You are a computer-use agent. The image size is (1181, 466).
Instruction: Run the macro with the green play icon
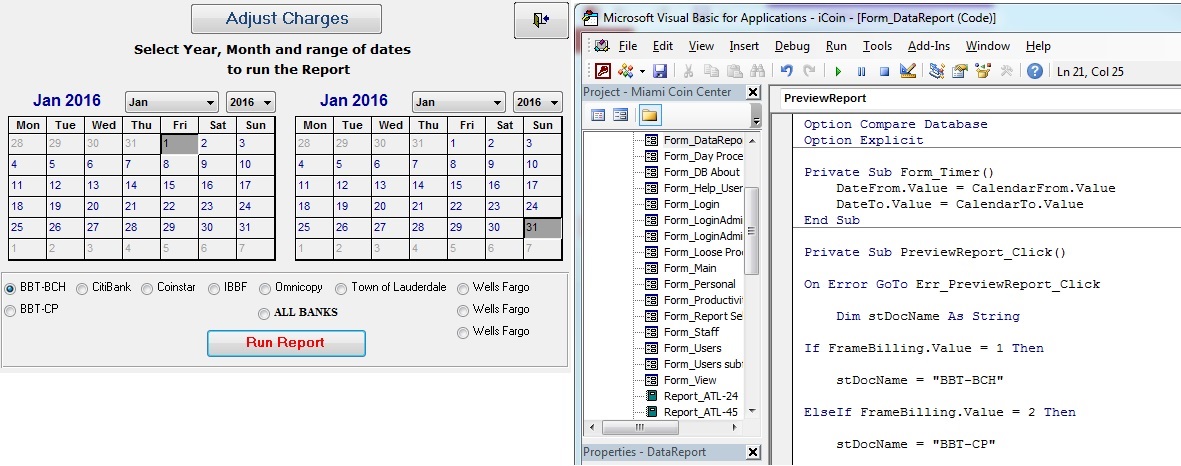coord(838,71)
